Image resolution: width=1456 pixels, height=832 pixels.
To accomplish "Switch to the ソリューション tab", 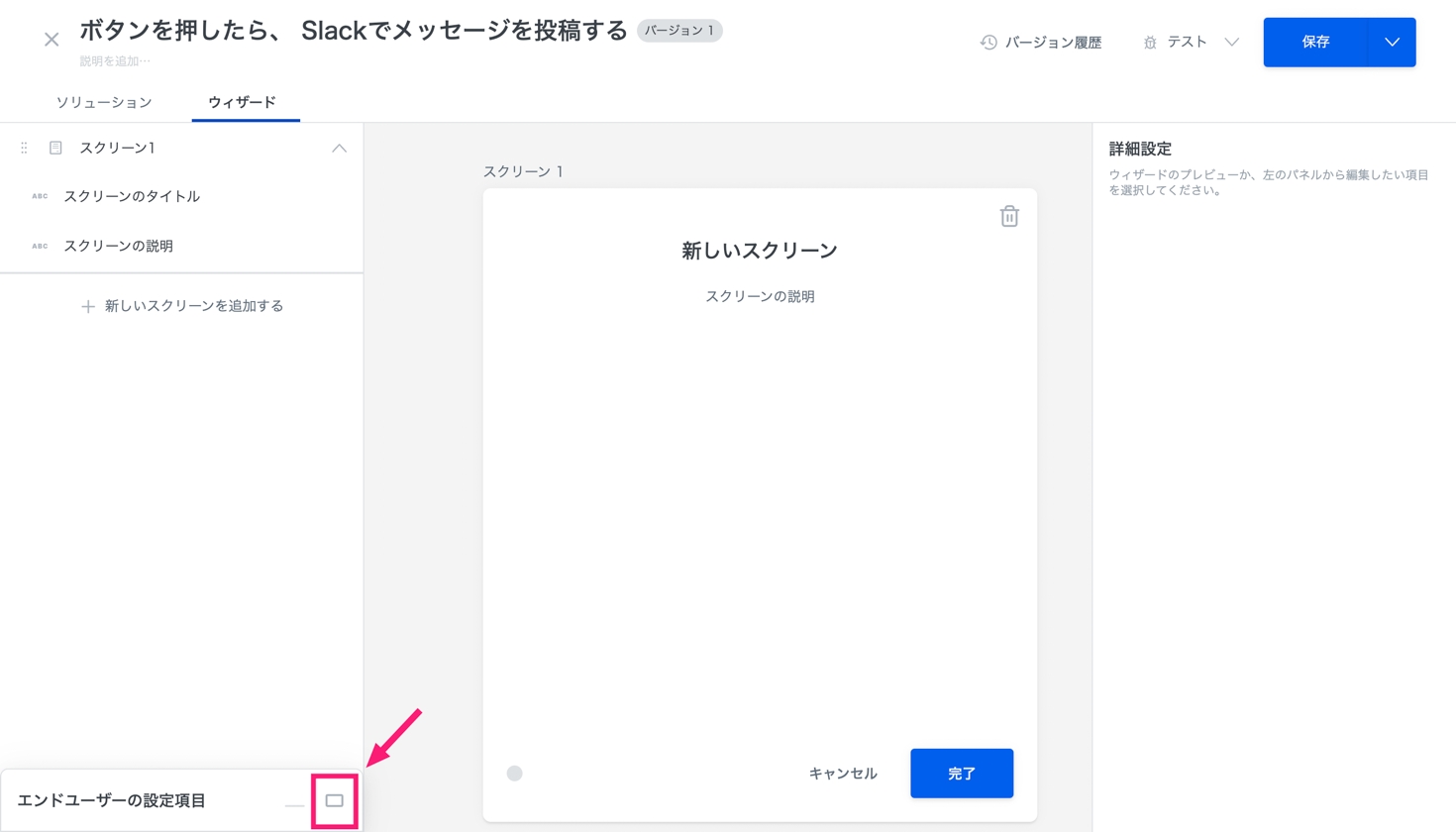I will coord(104,102).
